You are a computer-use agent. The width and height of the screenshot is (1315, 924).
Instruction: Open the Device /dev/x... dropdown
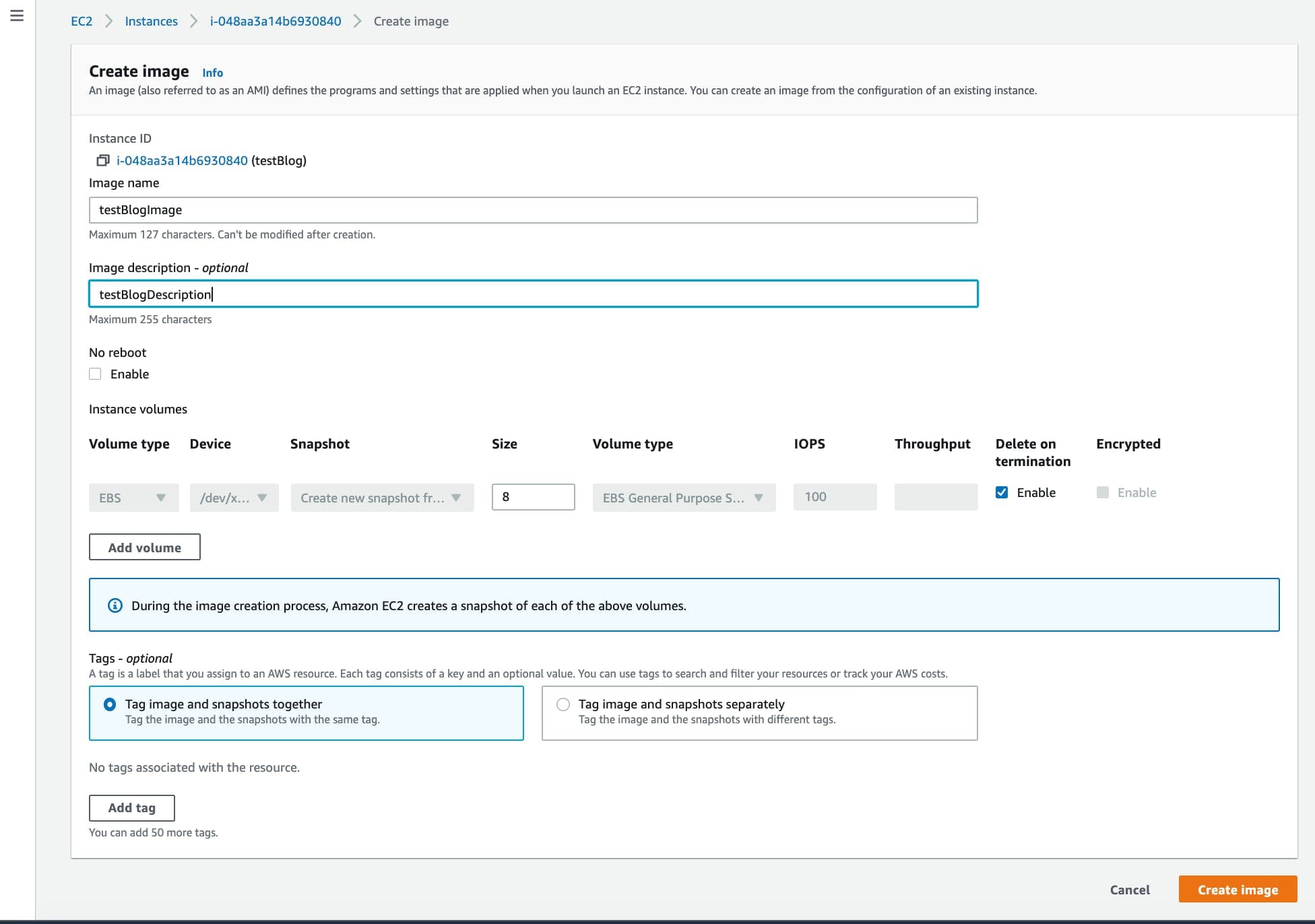[x=234, y=498]
